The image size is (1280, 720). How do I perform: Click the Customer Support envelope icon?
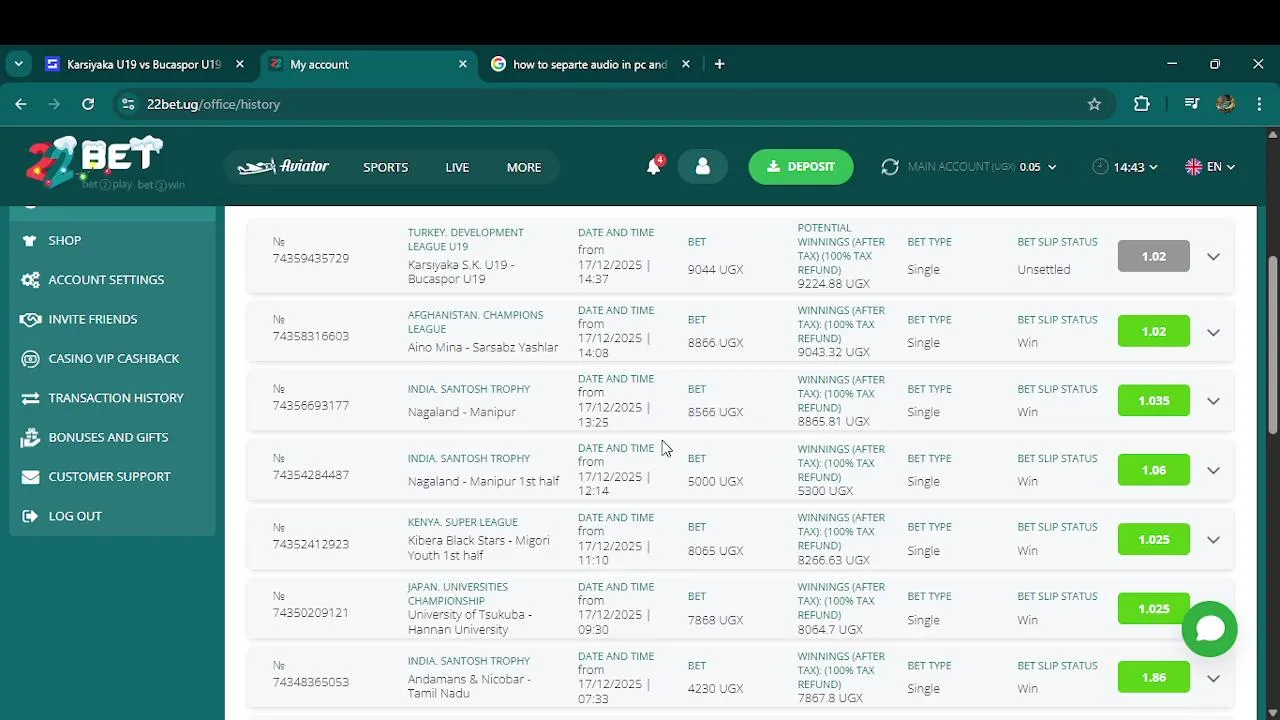click(30, 477)
